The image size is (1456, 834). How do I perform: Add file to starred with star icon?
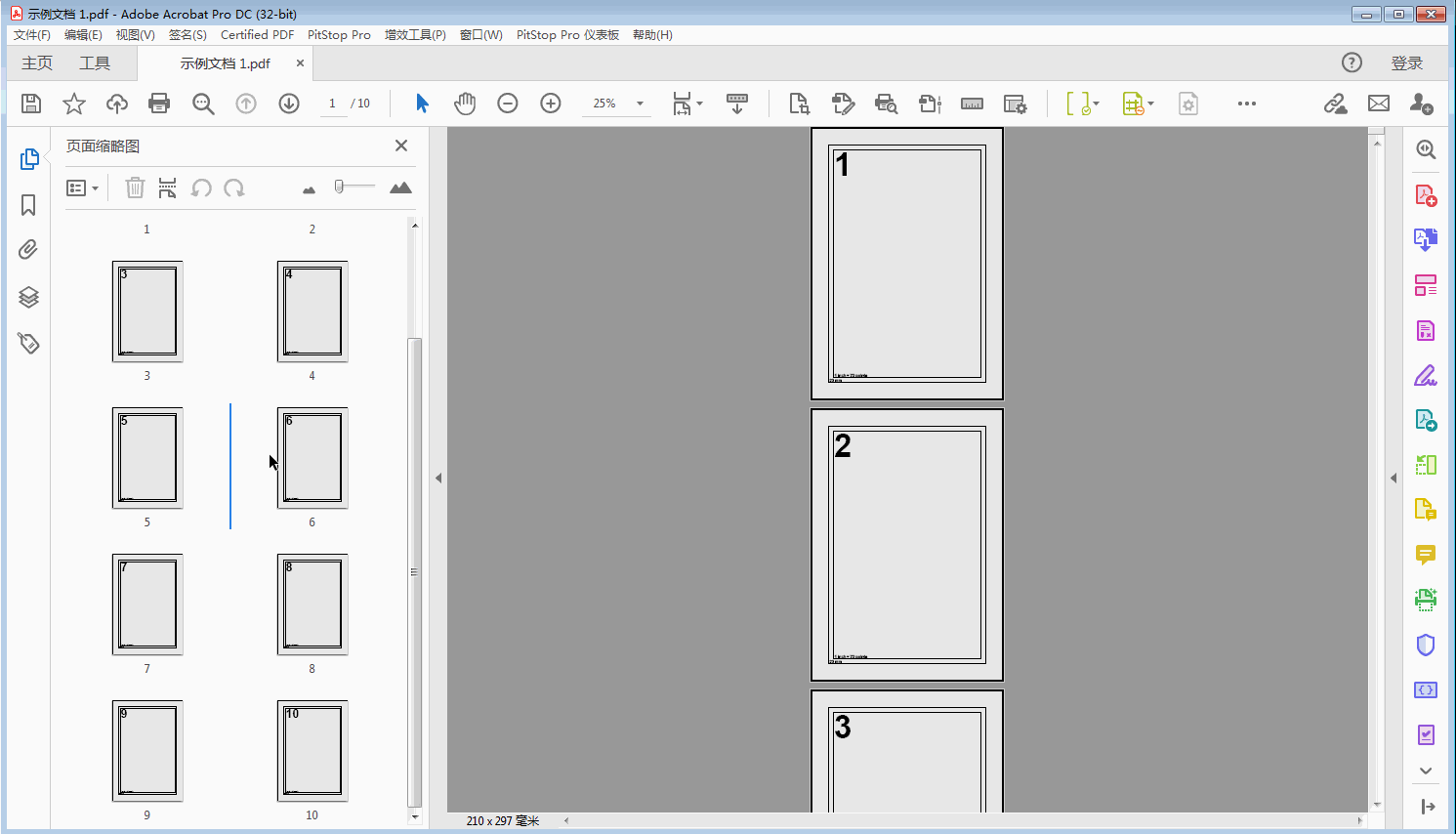point(74,104)
